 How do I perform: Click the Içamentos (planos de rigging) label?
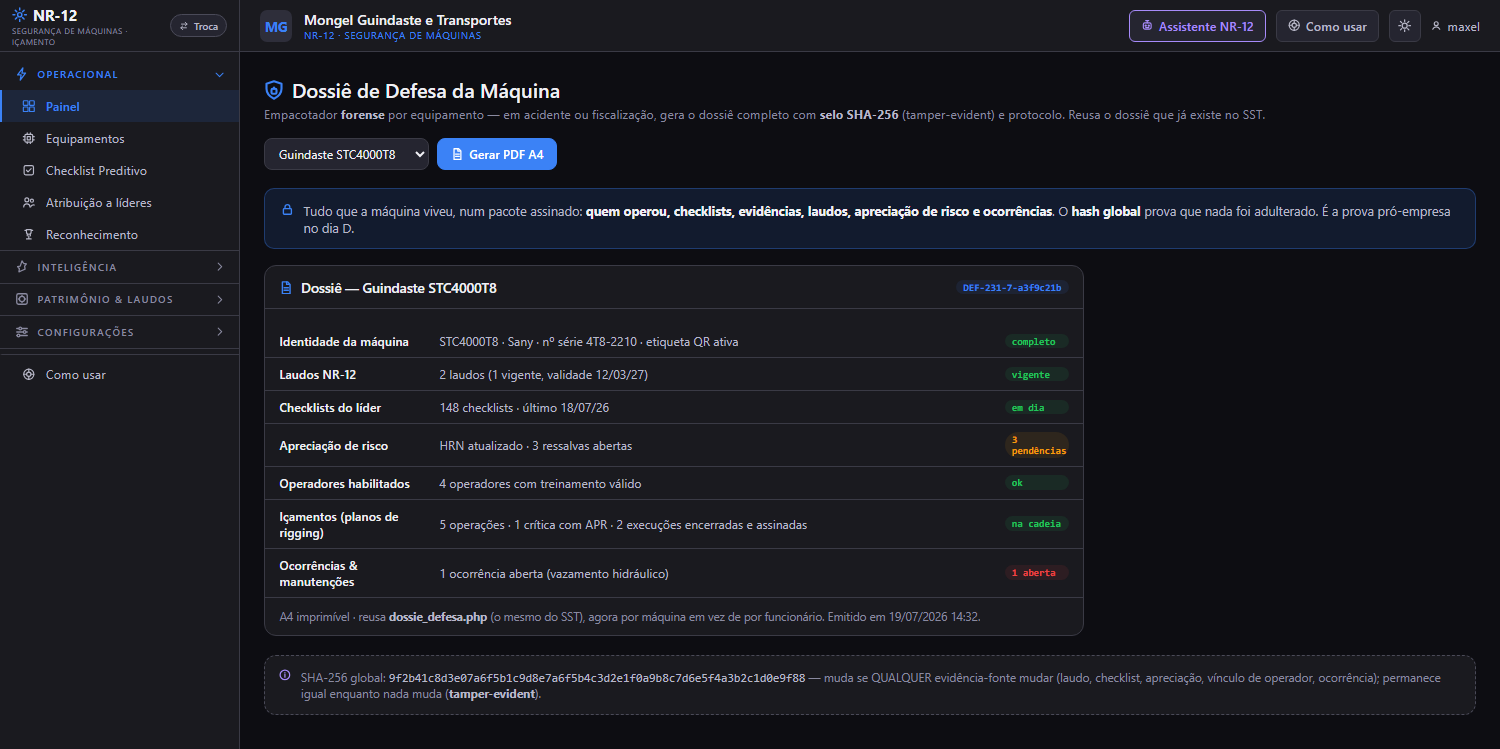click(x=340, y=525)
